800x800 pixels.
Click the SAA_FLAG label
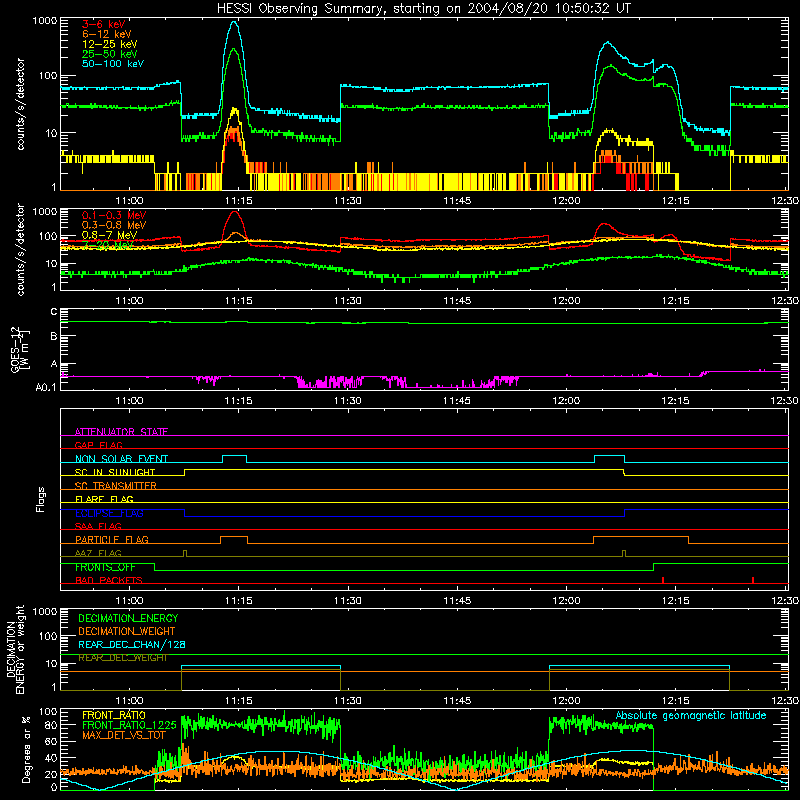[x=98, y=526]
